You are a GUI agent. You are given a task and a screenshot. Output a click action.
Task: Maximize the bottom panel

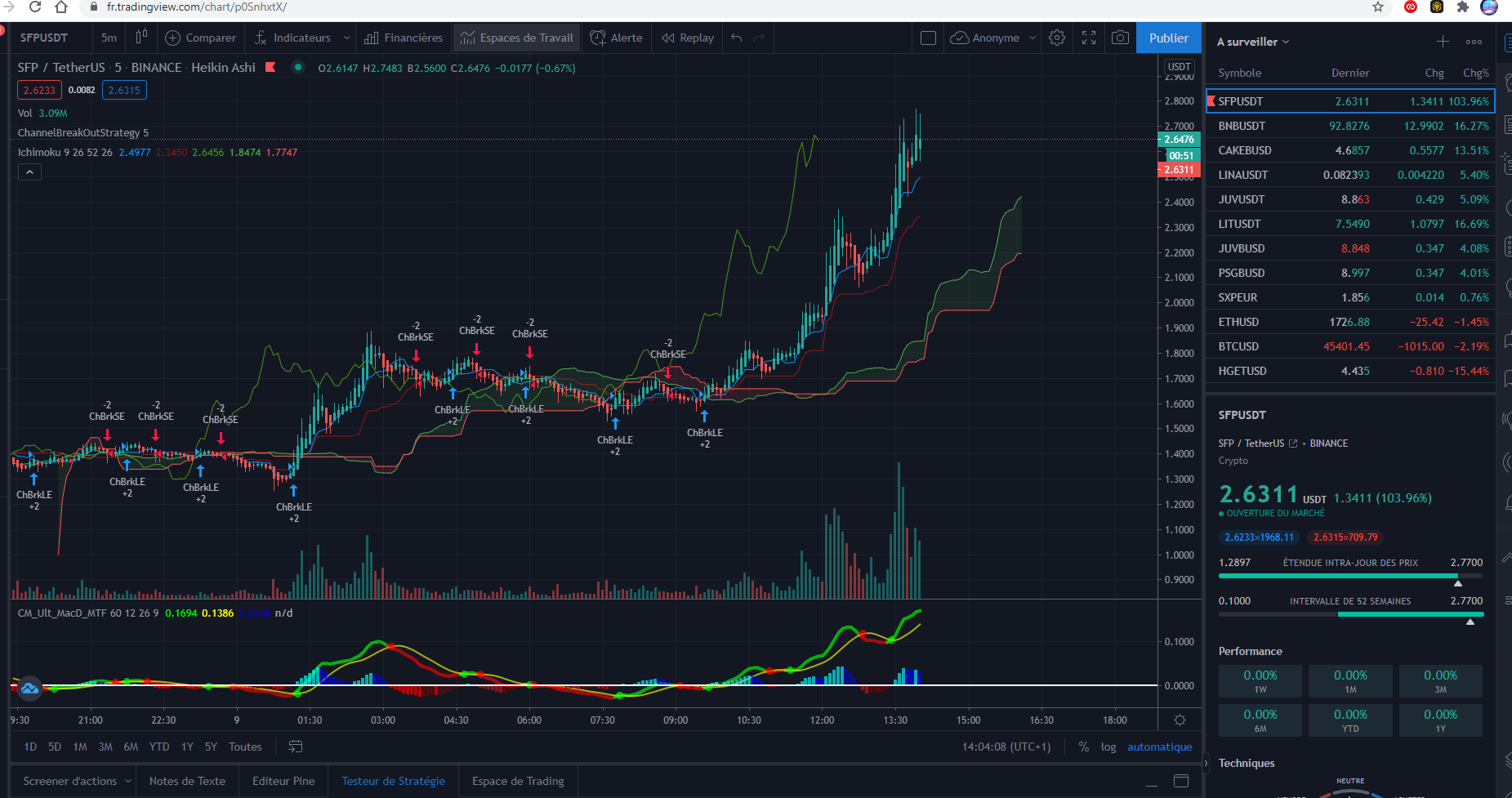tap(1181, 782)
